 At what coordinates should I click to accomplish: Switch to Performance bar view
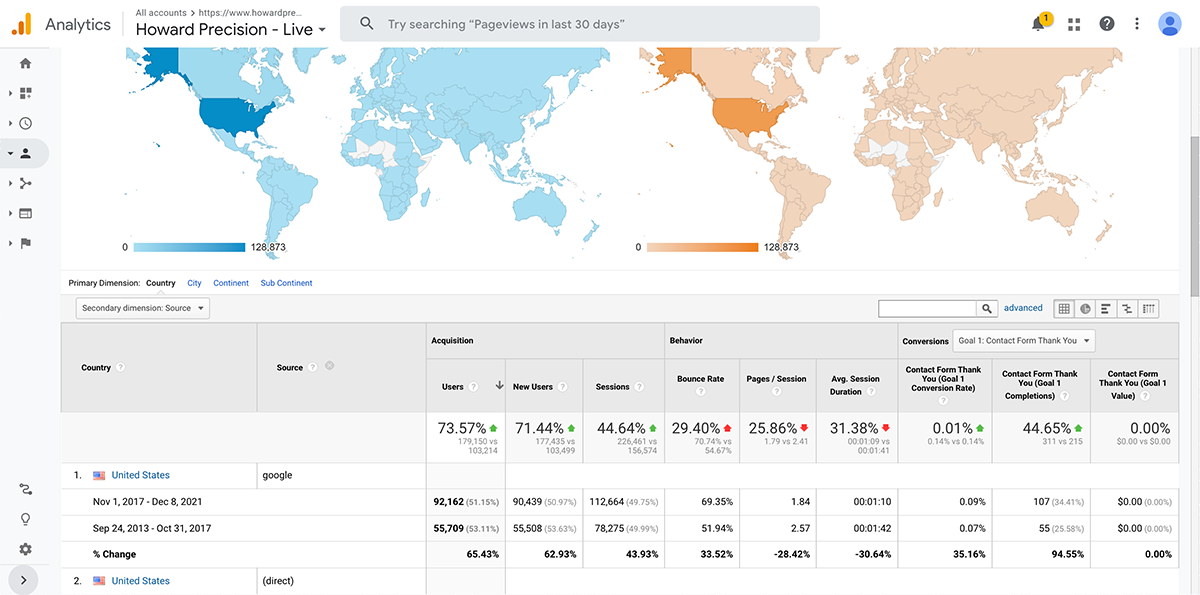point(1106,308)
